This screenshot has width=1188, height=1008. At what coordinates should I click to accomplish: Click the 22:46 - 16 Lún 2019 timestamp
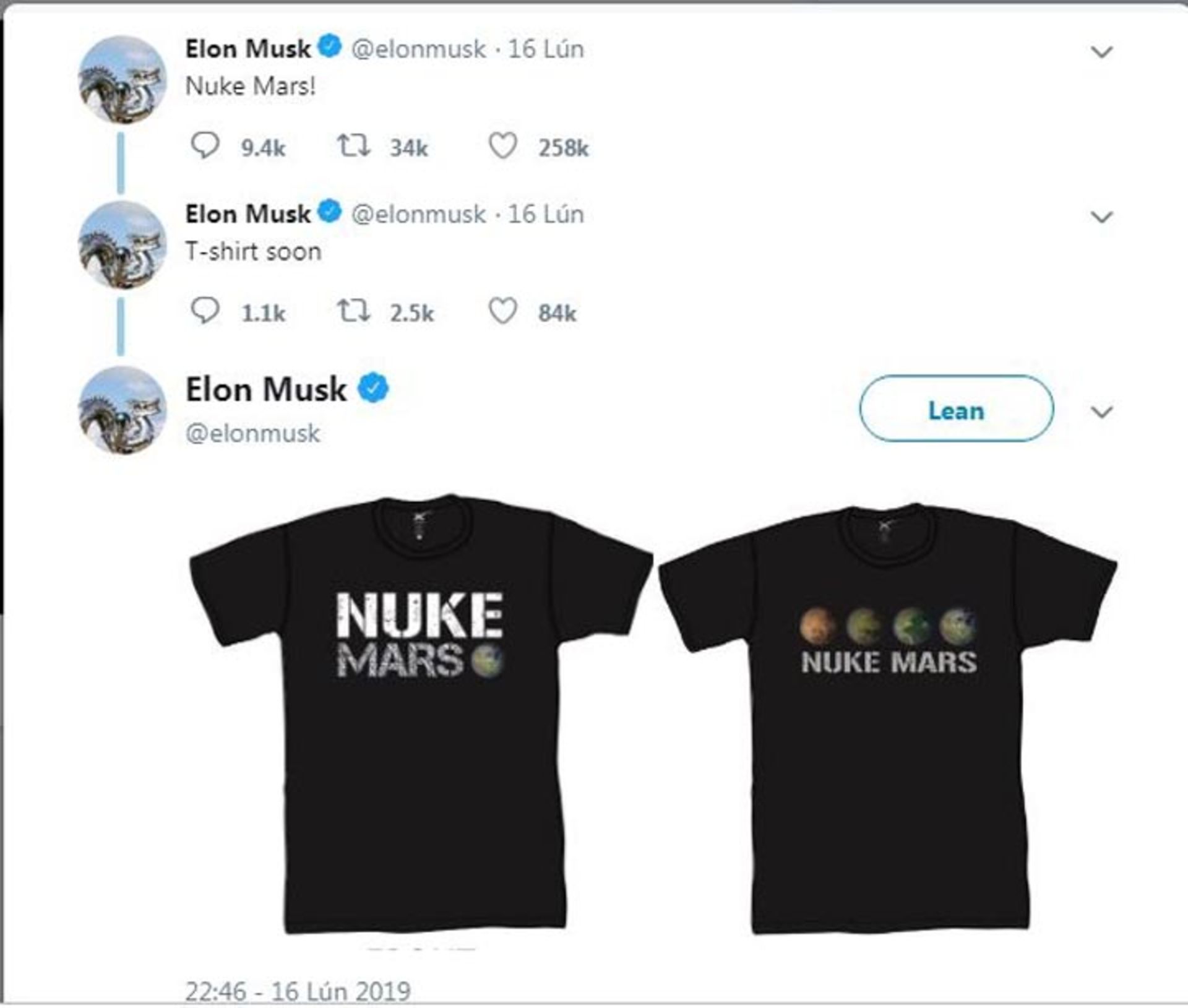298,991
